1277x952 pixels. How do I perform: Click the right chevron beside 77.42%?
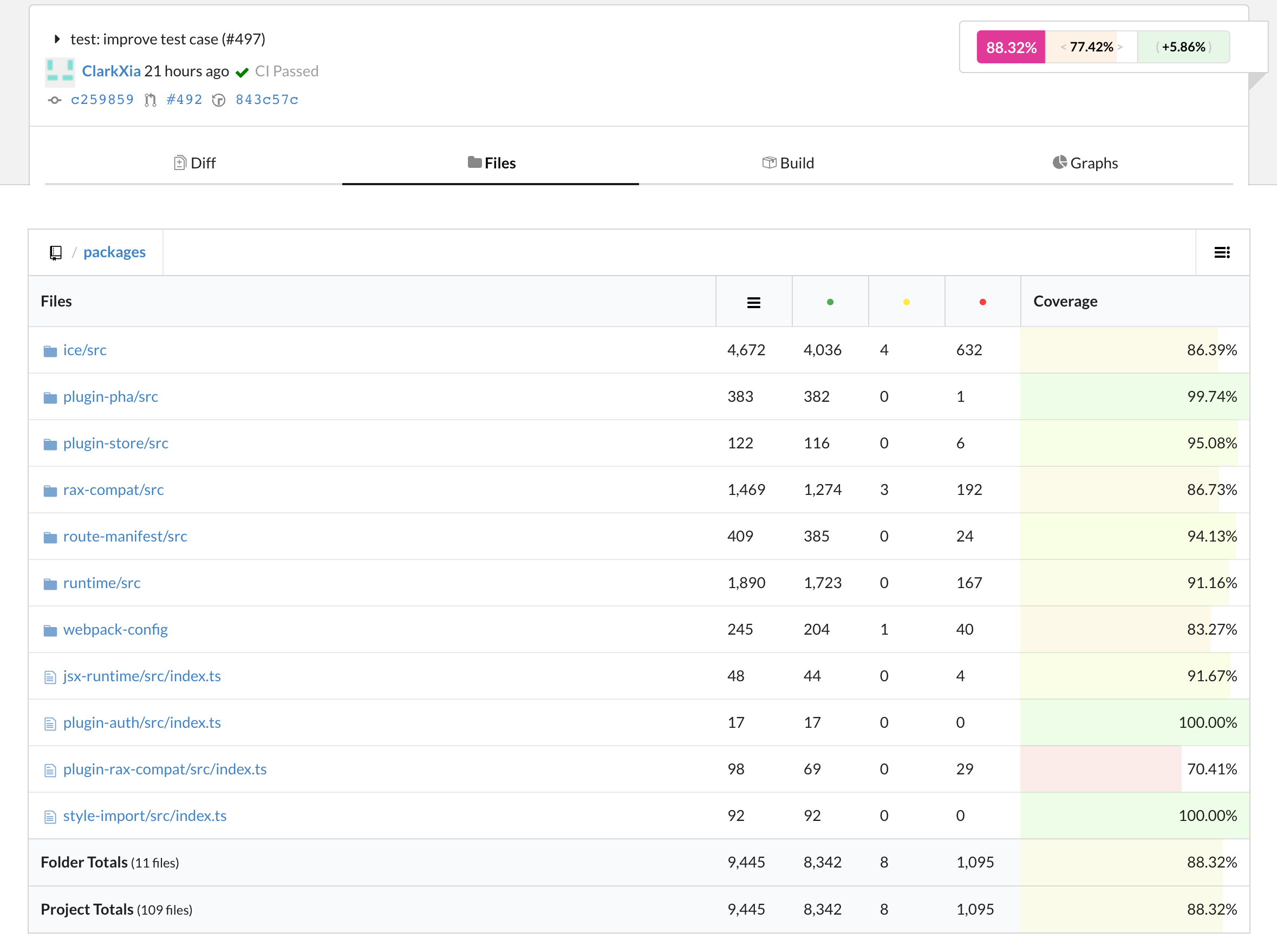tap(1120, 47)
